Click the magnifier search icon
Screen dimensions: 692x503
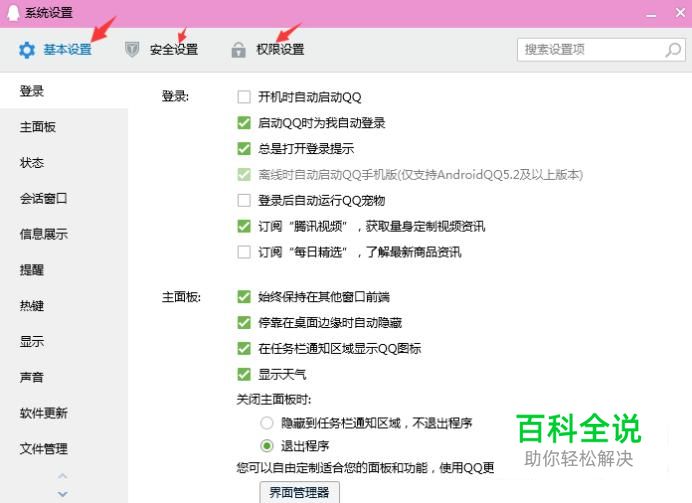point(673,50)
